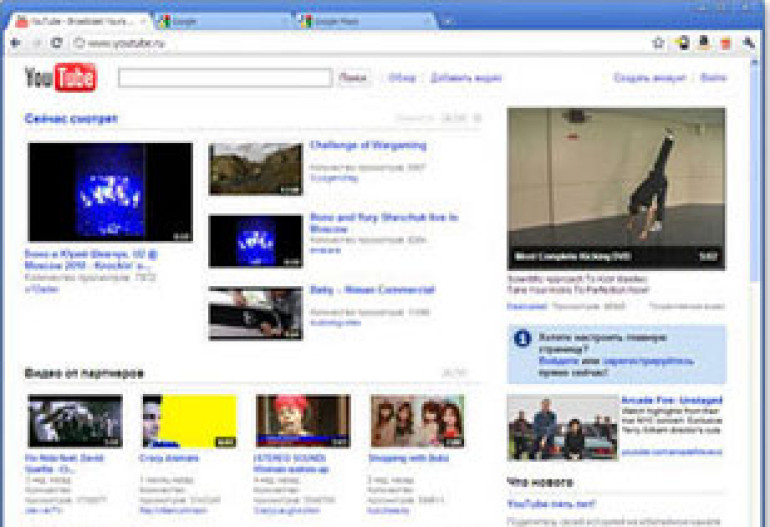Click the Baby - Nissan Commercial title
The width and height of the screenshot is (770, 527).
(372, 290)
